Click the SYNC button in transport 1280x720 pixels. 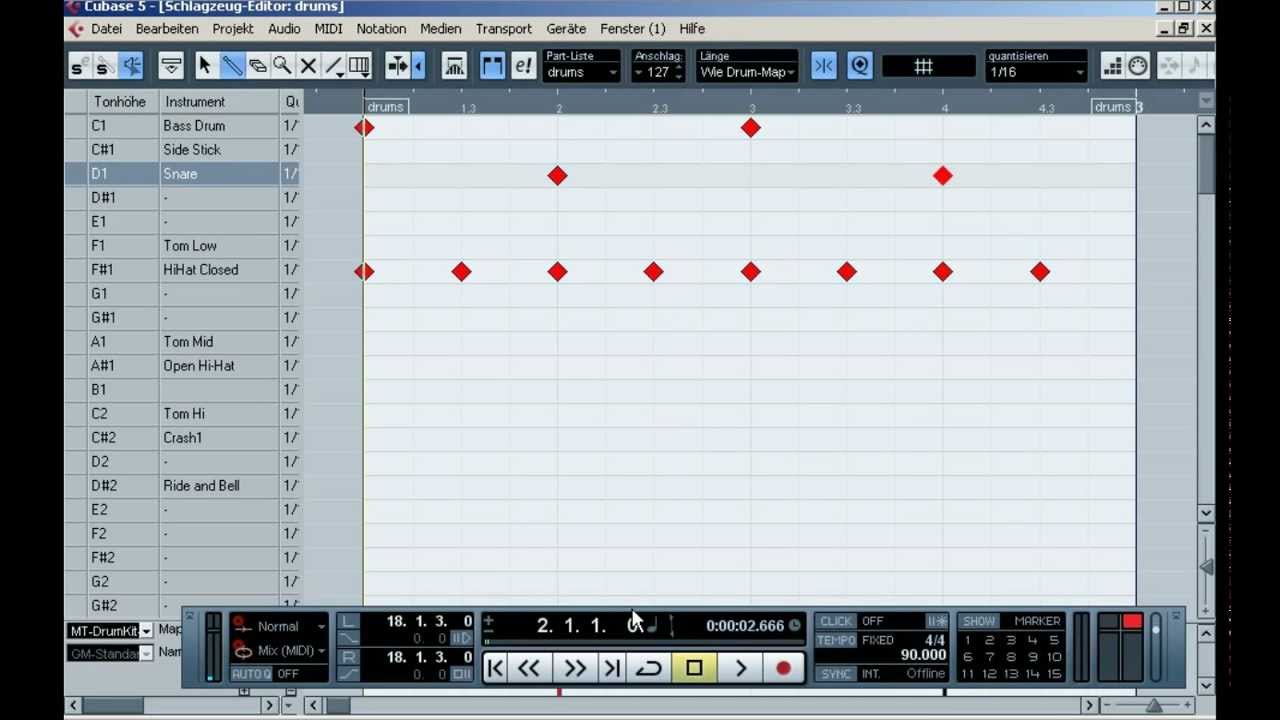pyautogui.click(x=836, y=674)
